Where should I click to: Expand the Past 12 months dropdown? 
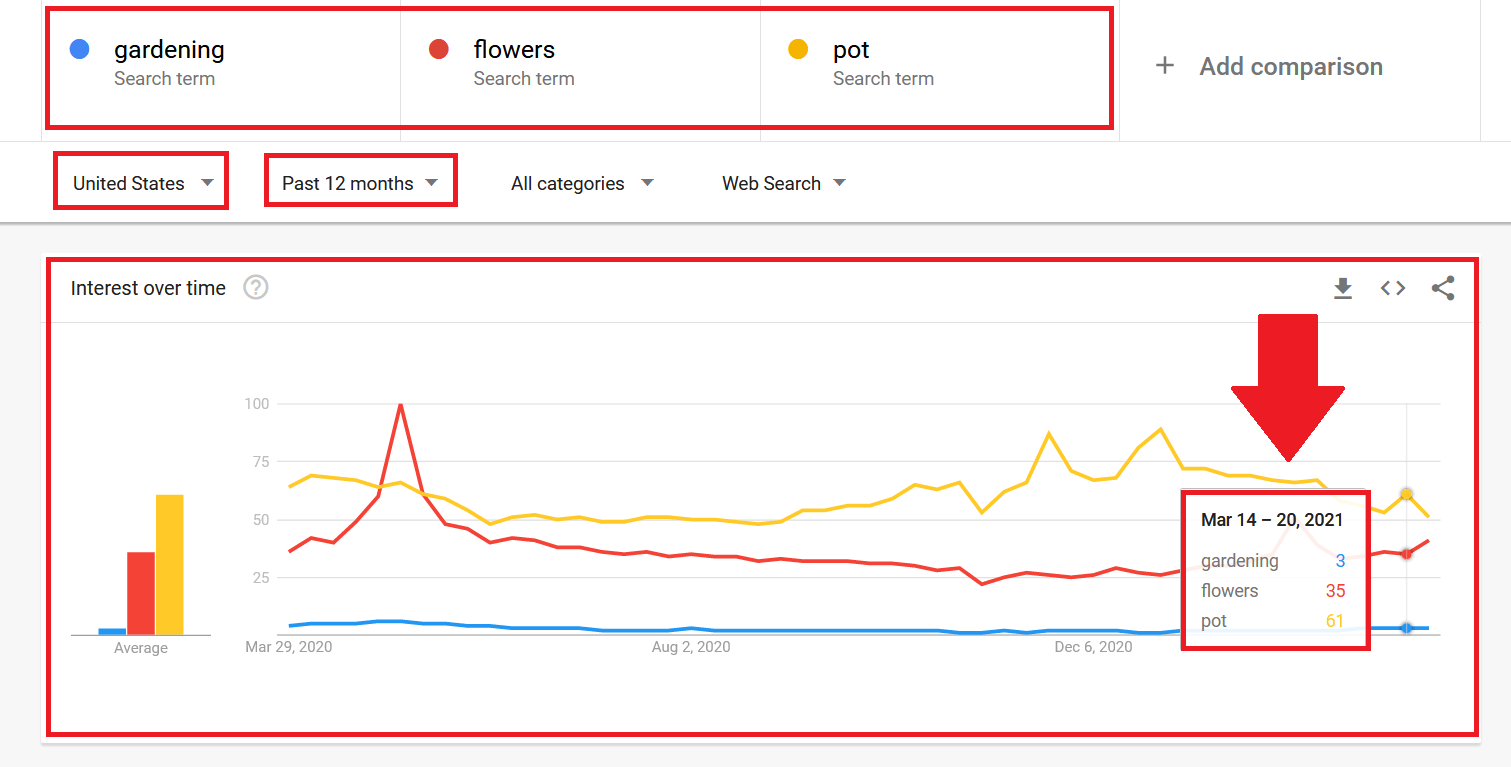(x=360, y=183)
